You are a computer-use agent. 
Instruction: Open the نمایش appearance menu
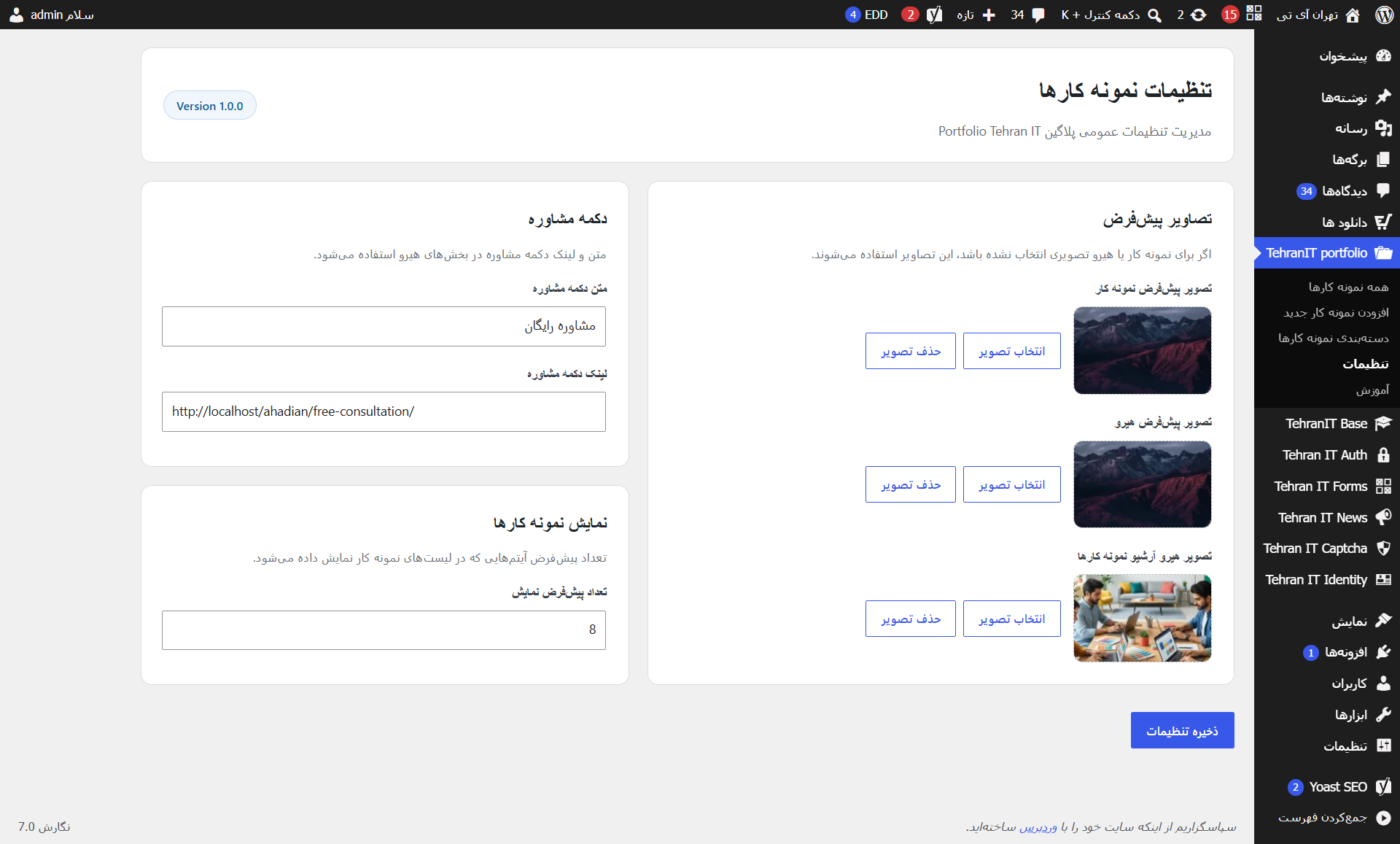point(1327,621)
